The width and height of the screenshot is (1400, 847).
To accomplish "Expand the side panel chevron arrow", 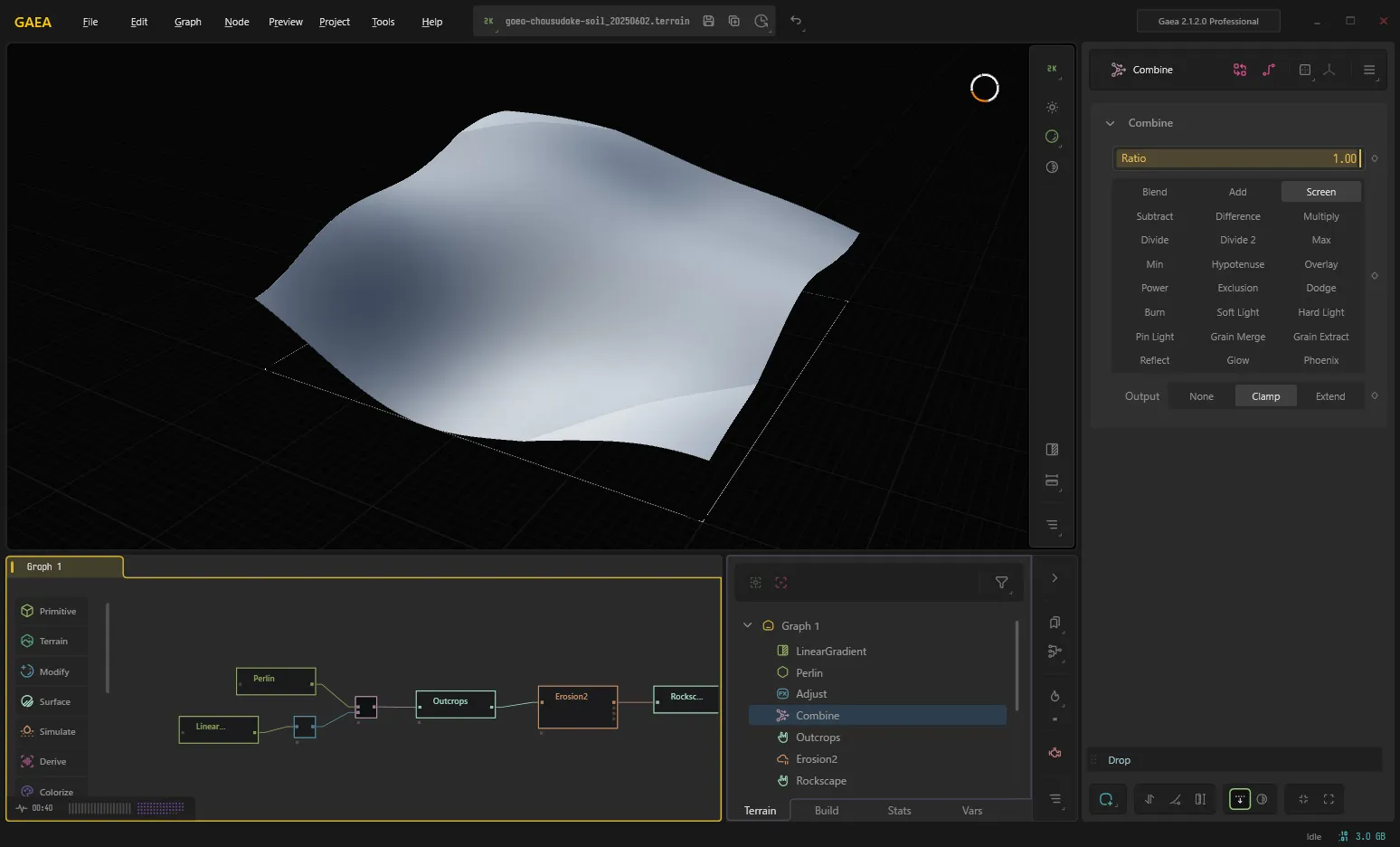I will tap(1054, 578).
